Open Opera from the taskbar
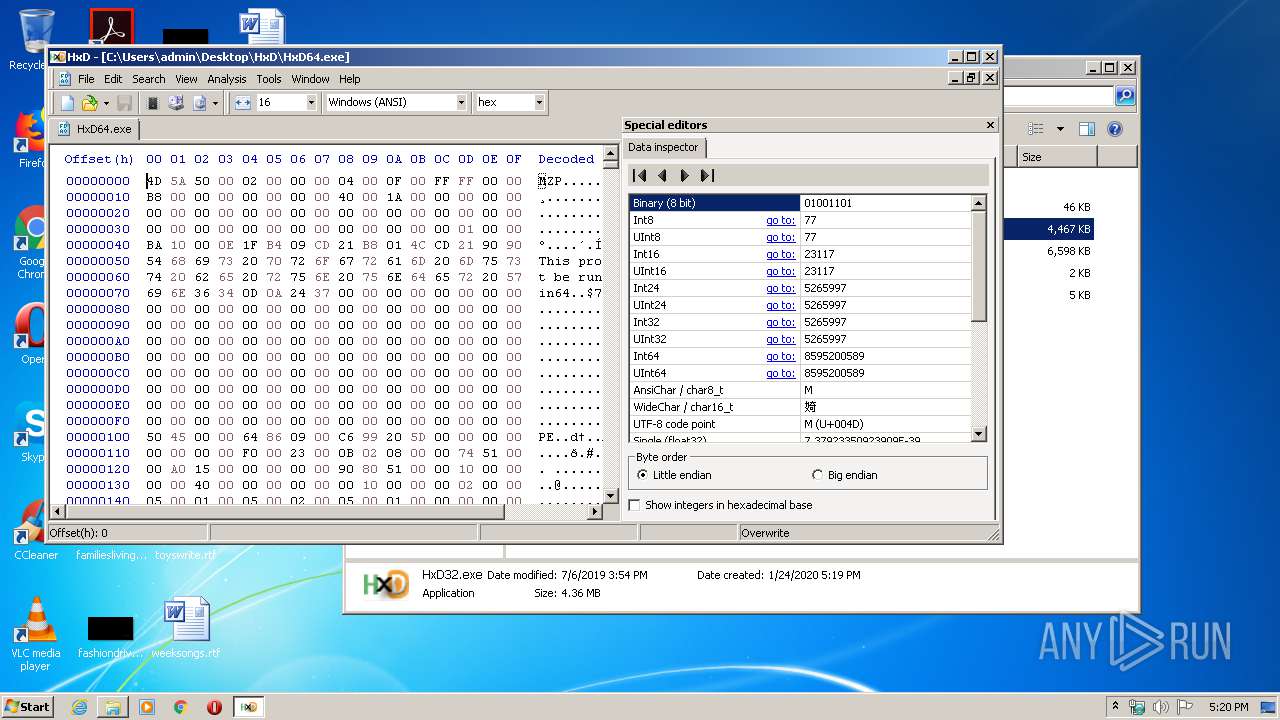Screen dimensions: 1280x720 click(x=214, y=707)
